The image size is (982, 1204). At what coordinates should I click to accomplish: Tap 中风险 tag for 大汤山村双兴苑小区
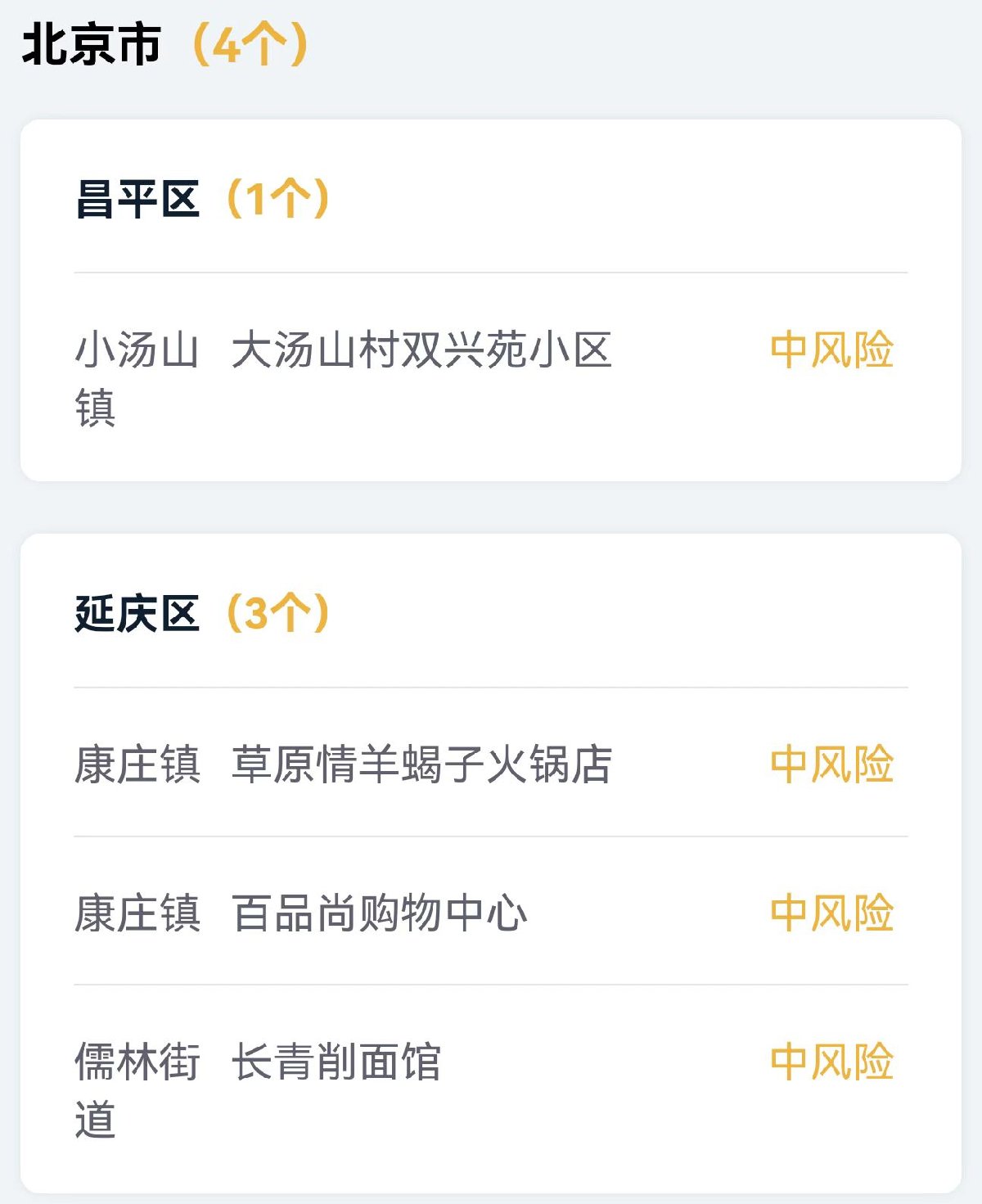point(831,350)
